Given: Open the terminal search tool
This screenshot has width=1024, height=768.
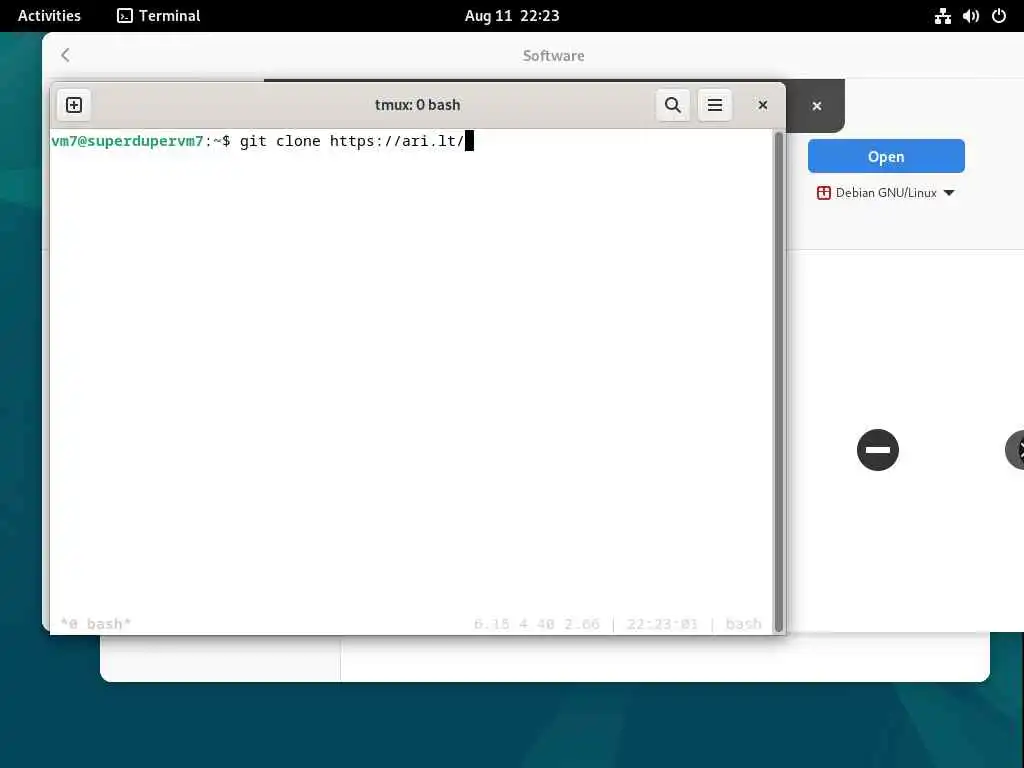Looking at the screenshot, I should coord(673,105).
